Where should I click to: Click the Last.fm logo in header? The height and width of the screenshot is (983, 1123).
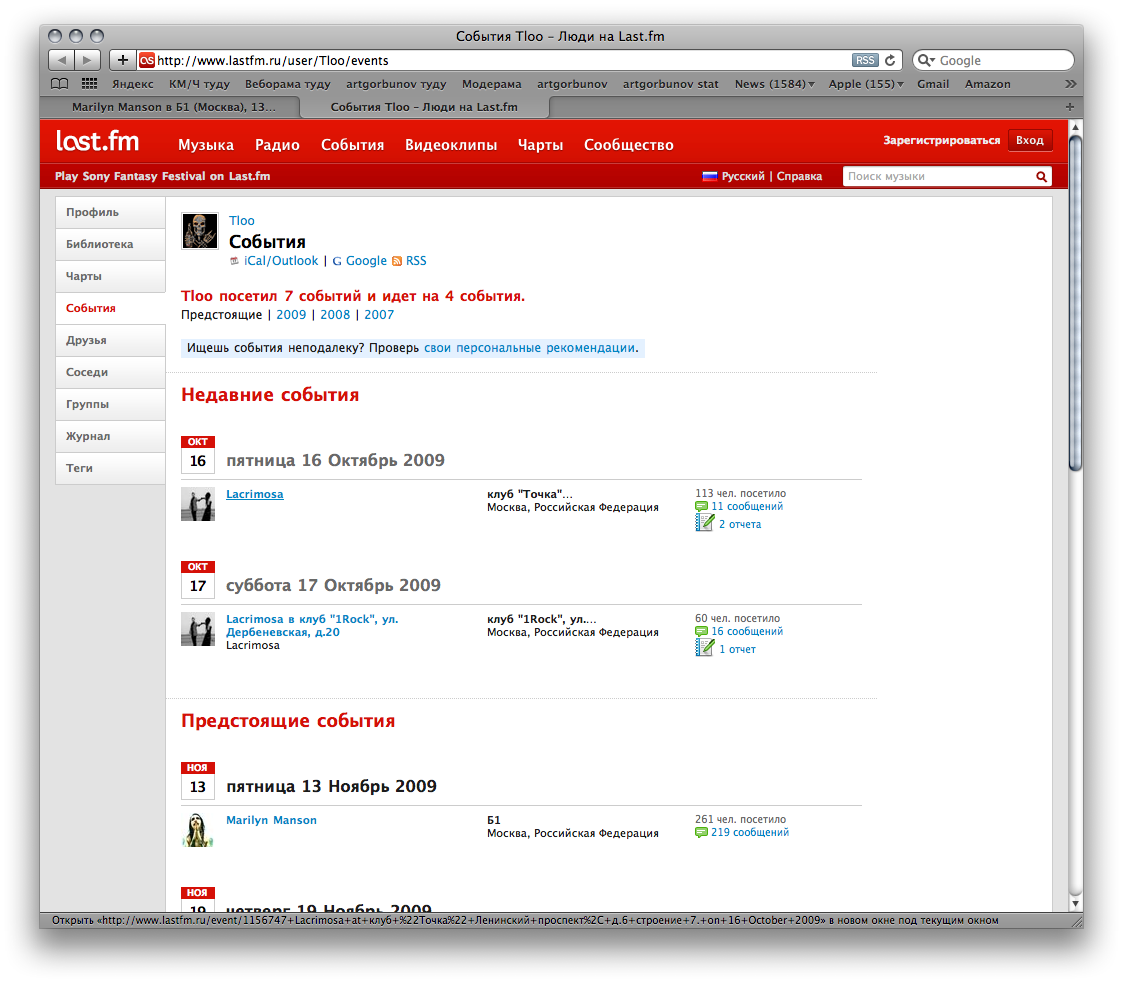[x=97, y=141]
